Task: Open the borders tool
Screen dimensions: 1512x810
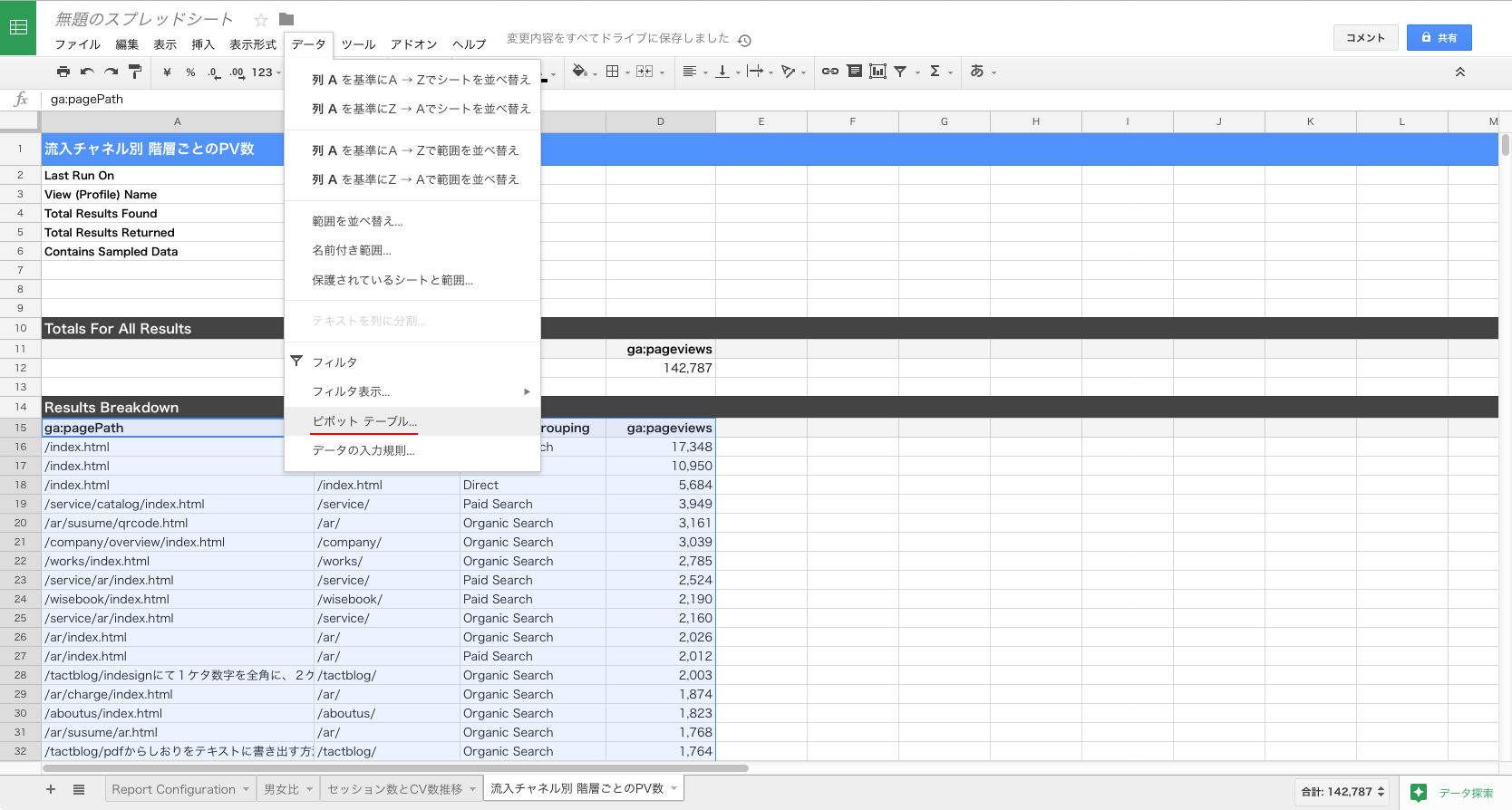Action: click(x=613, y=72)
